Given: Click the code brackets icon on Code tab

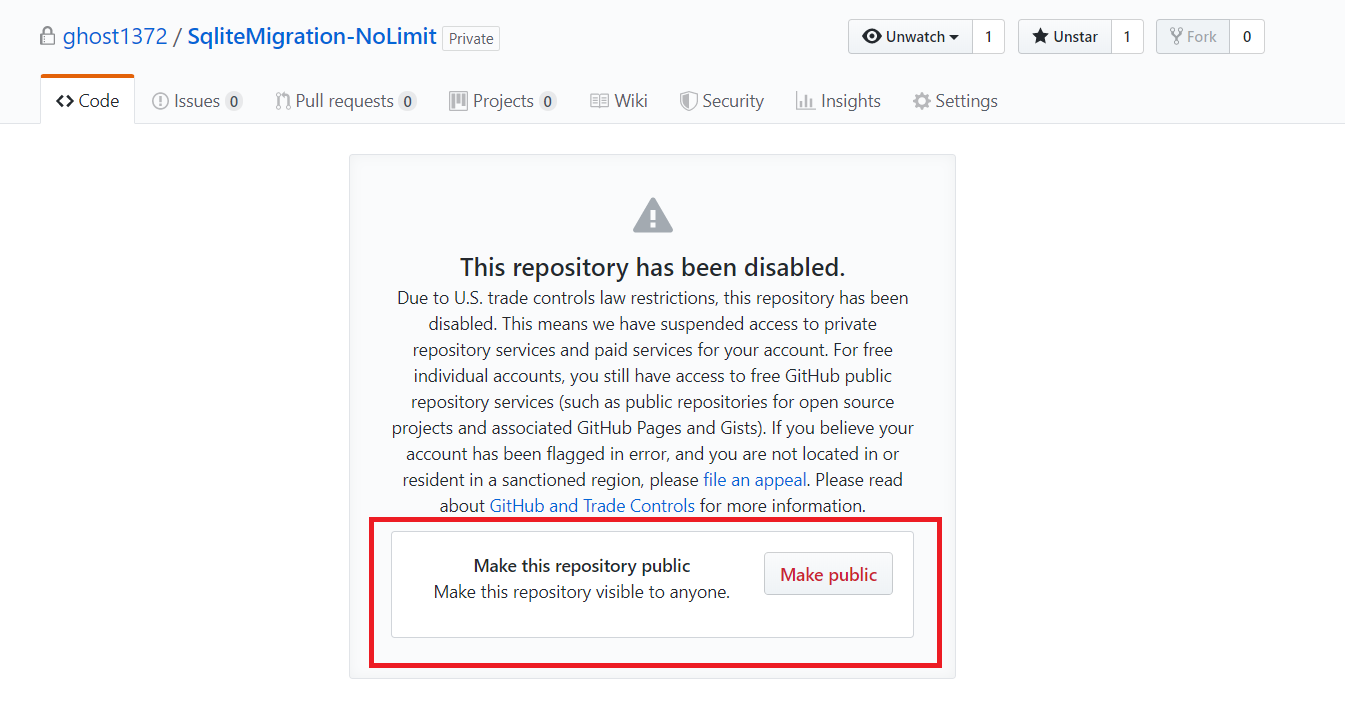Looking at the screenshot, I should point(65,101).
